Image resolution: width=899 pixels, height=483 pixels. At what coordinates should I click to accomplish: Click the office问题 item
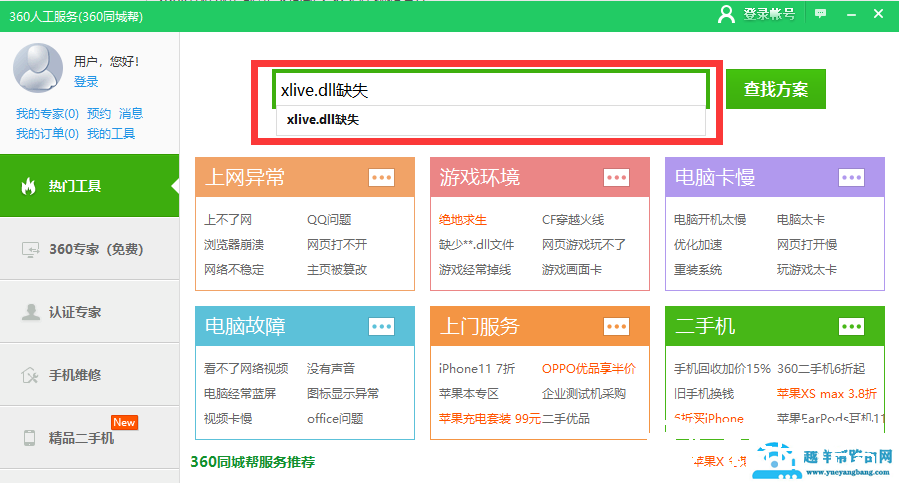(x=335, y=419)
